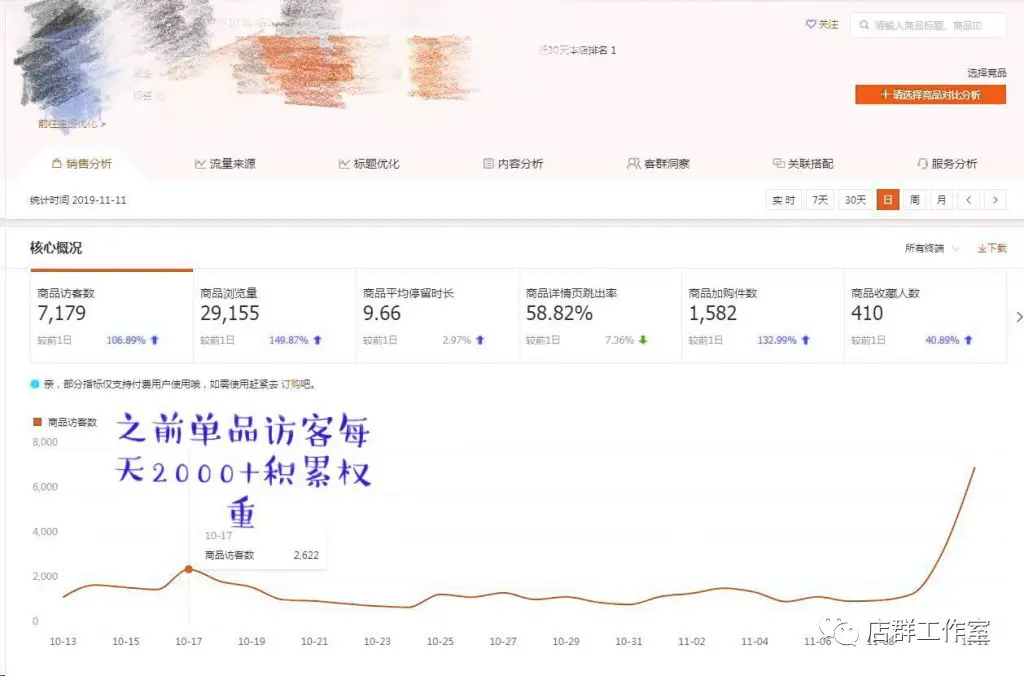The width and height of the screenshot is (1024, 676).
Task: Click the chart icon beside 标题优化
Action: click(344, 164)
